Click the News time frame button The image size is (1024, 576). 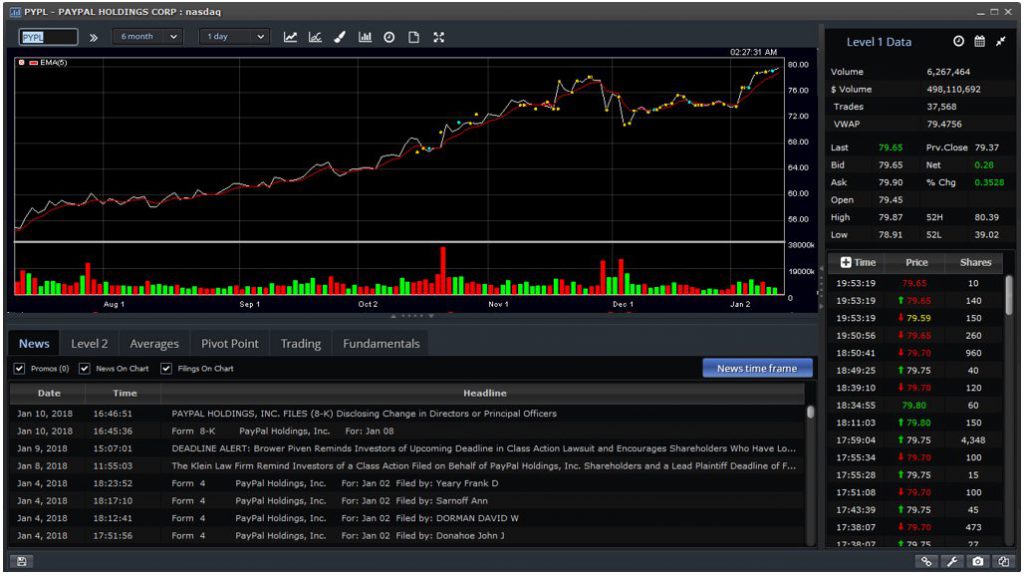coord(758,368)
